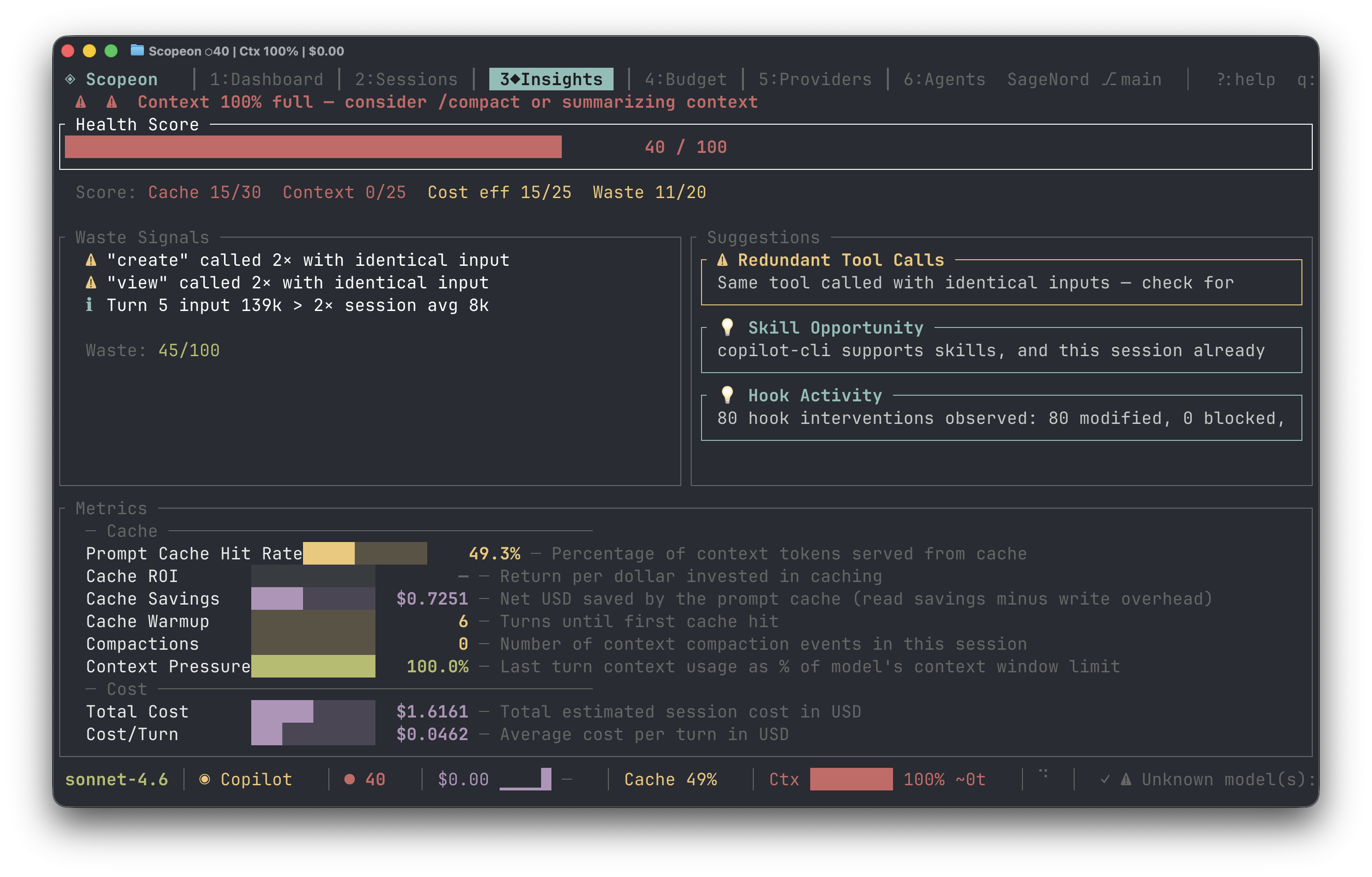The height and width of the screenshot is (877, 1372).
Task: Select the 6:Agents tab
Action: (944, 79)
